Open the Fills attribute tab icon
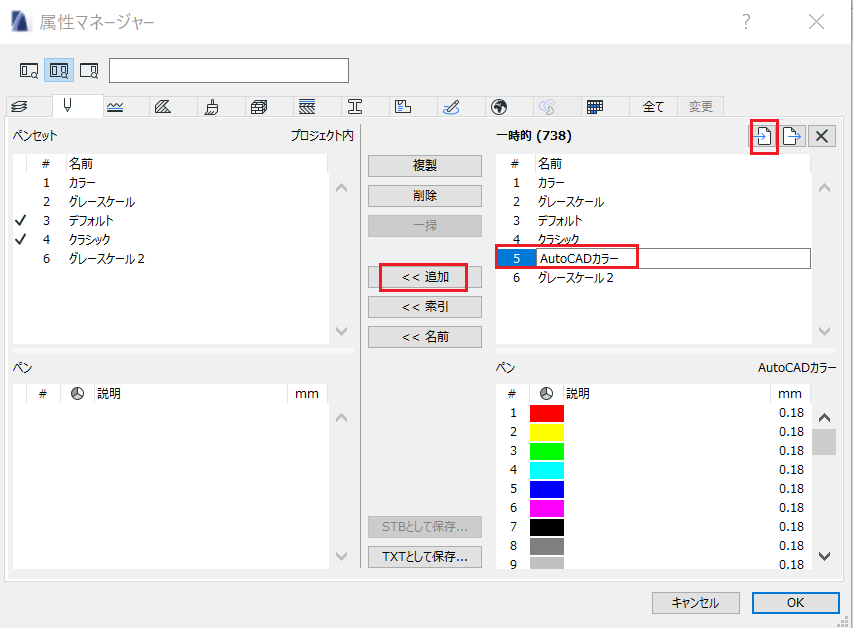The width and height of the screenshot is (853, 628). tap(163, 107)
